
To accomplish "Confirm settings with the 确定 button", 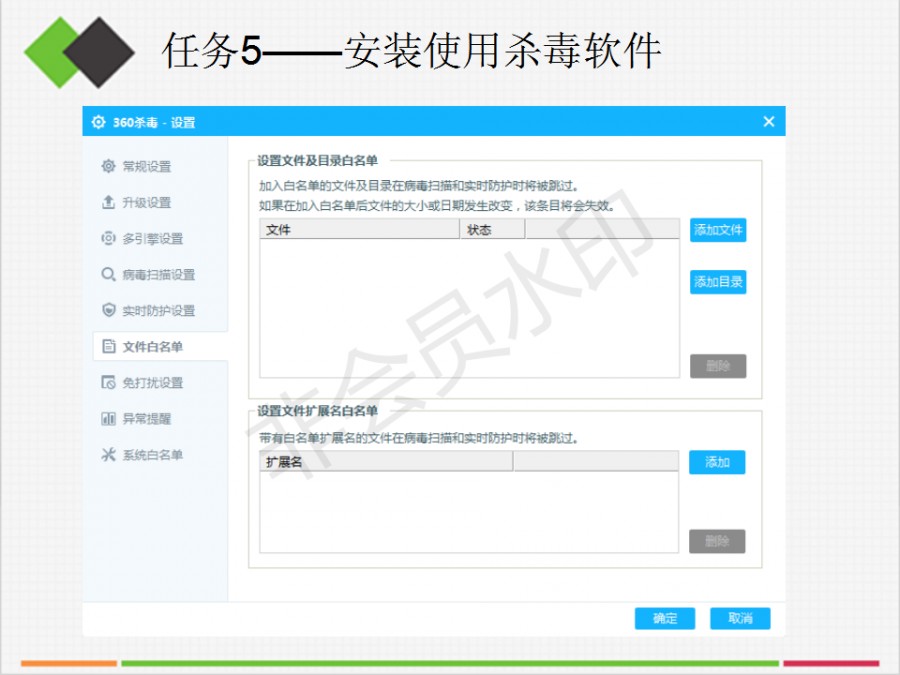I will [664, 618].
